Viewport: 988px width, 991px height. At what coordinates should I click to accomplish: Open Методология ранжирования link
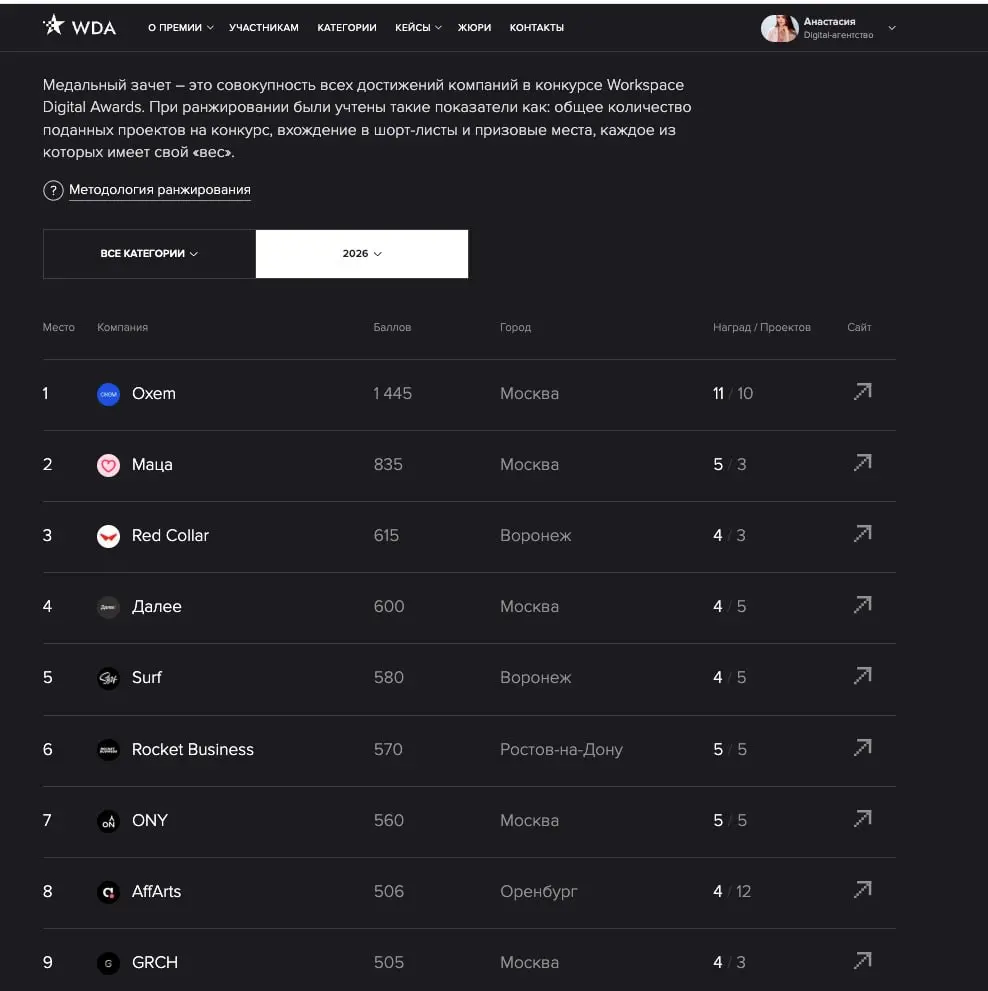point(159,190)
